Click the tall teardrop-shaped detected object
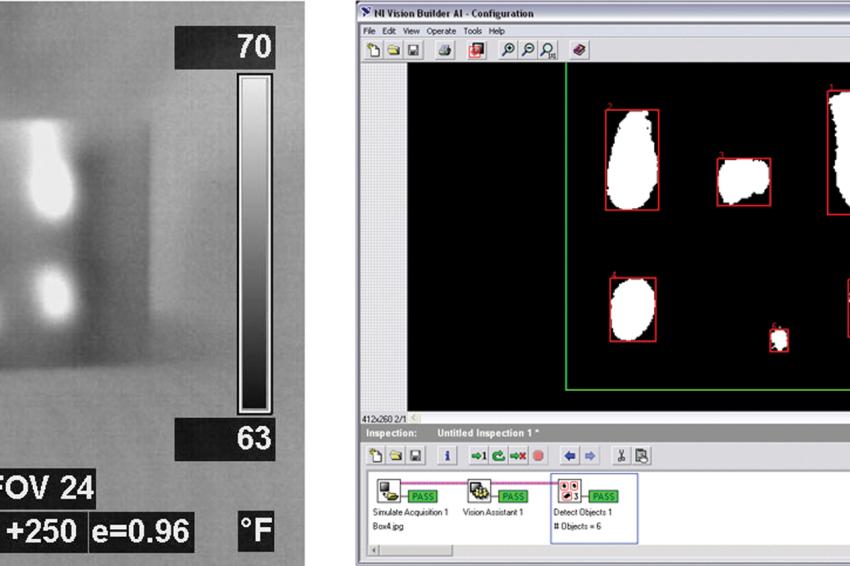Viewport: 850px width, 566px height. pos(632,160)
